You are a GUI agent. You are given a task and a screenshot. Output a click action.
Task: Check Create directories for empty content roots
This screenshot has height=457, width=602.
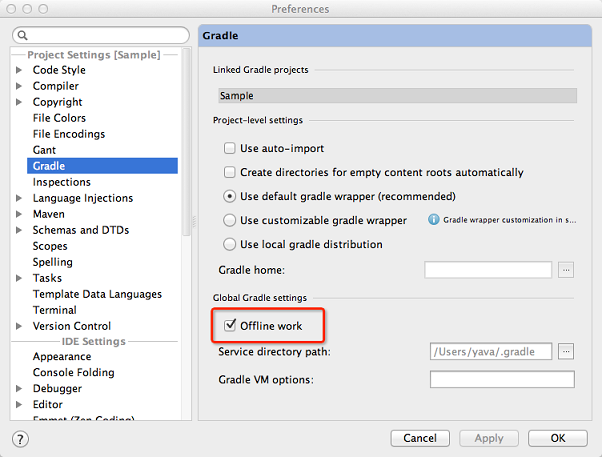click(230, 172)
